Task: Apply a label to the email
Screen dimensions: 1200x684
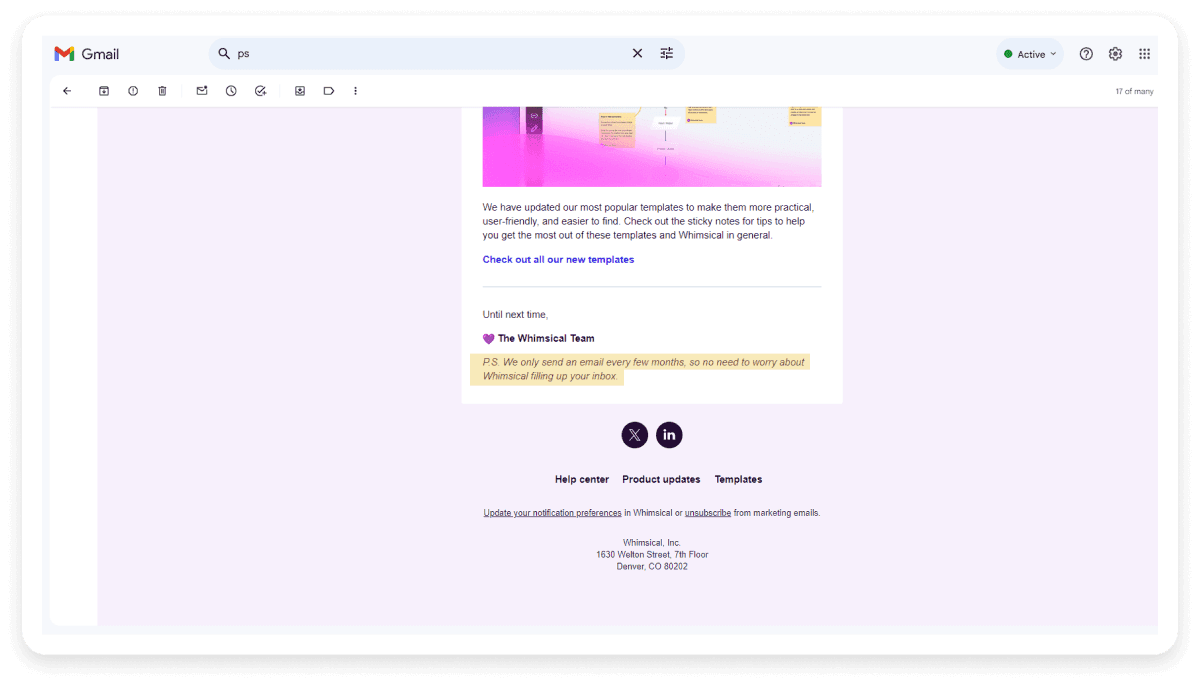Action: 328,91
